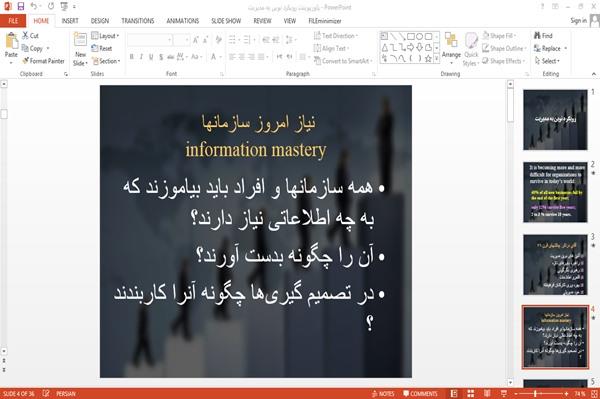Click the Select button in Editing group
Image resolution: width=600 pixels, height=399 pixels.
547,61
